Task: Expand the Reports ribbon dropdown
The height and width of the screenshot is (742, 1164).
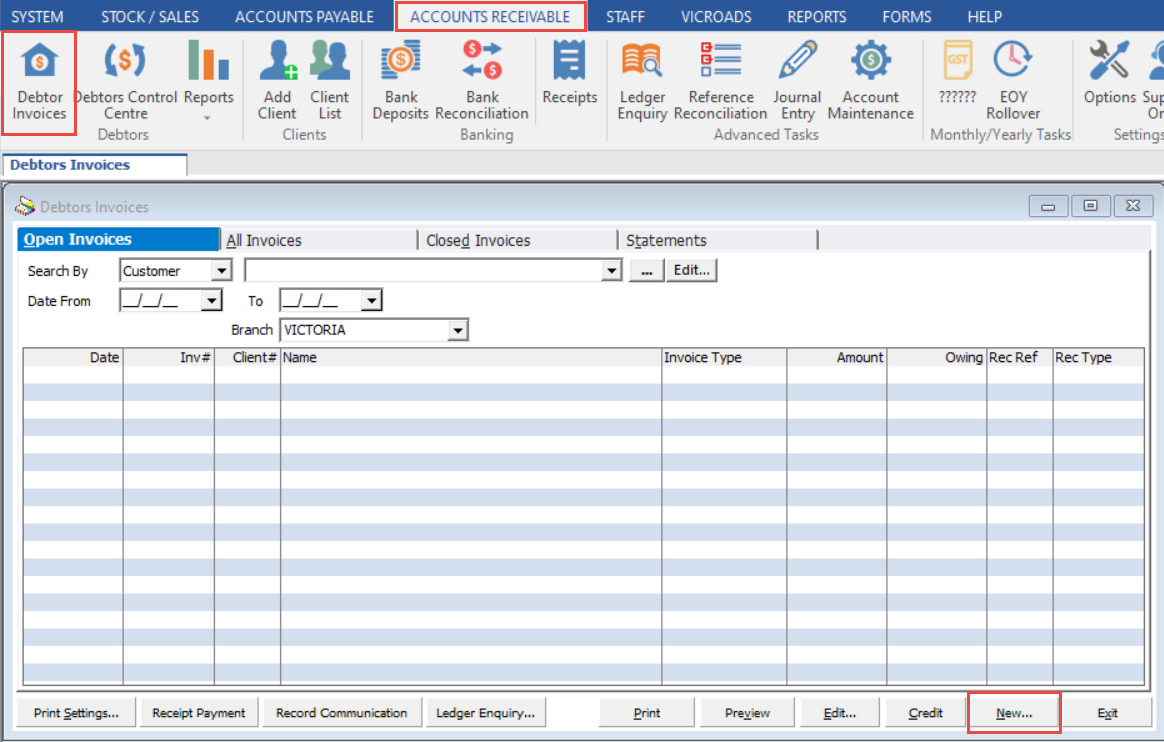Action: coord(208,118)
